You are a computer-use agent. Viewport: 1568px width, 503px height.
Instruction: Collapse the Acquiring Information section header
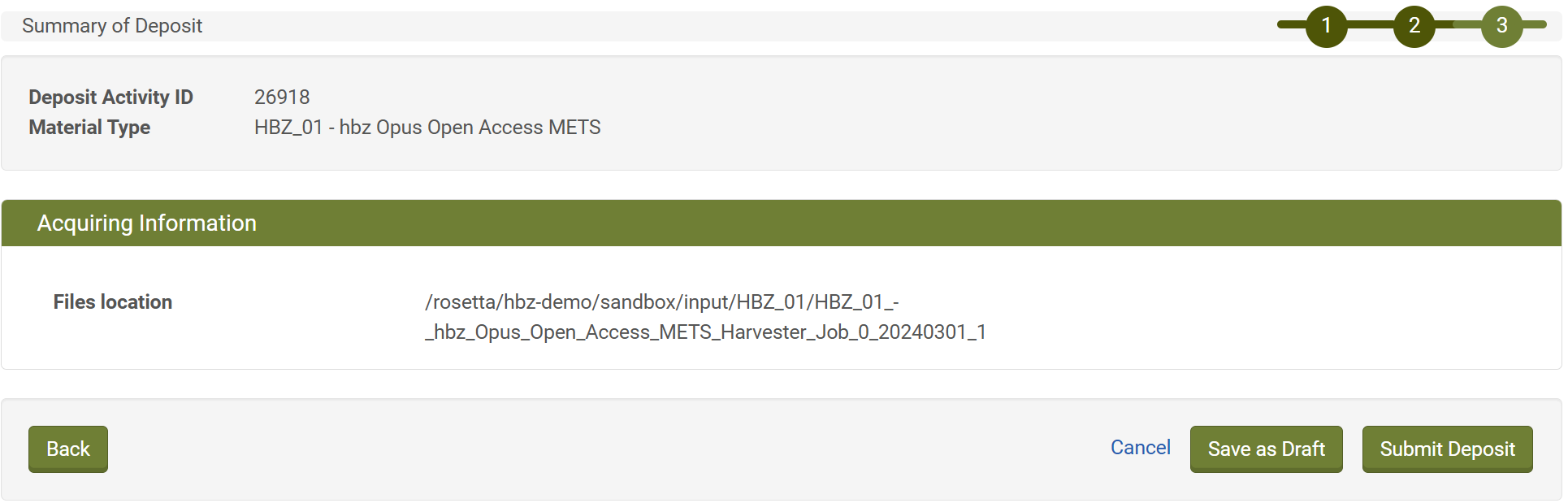pyautogui.click(x=146, y=223)
